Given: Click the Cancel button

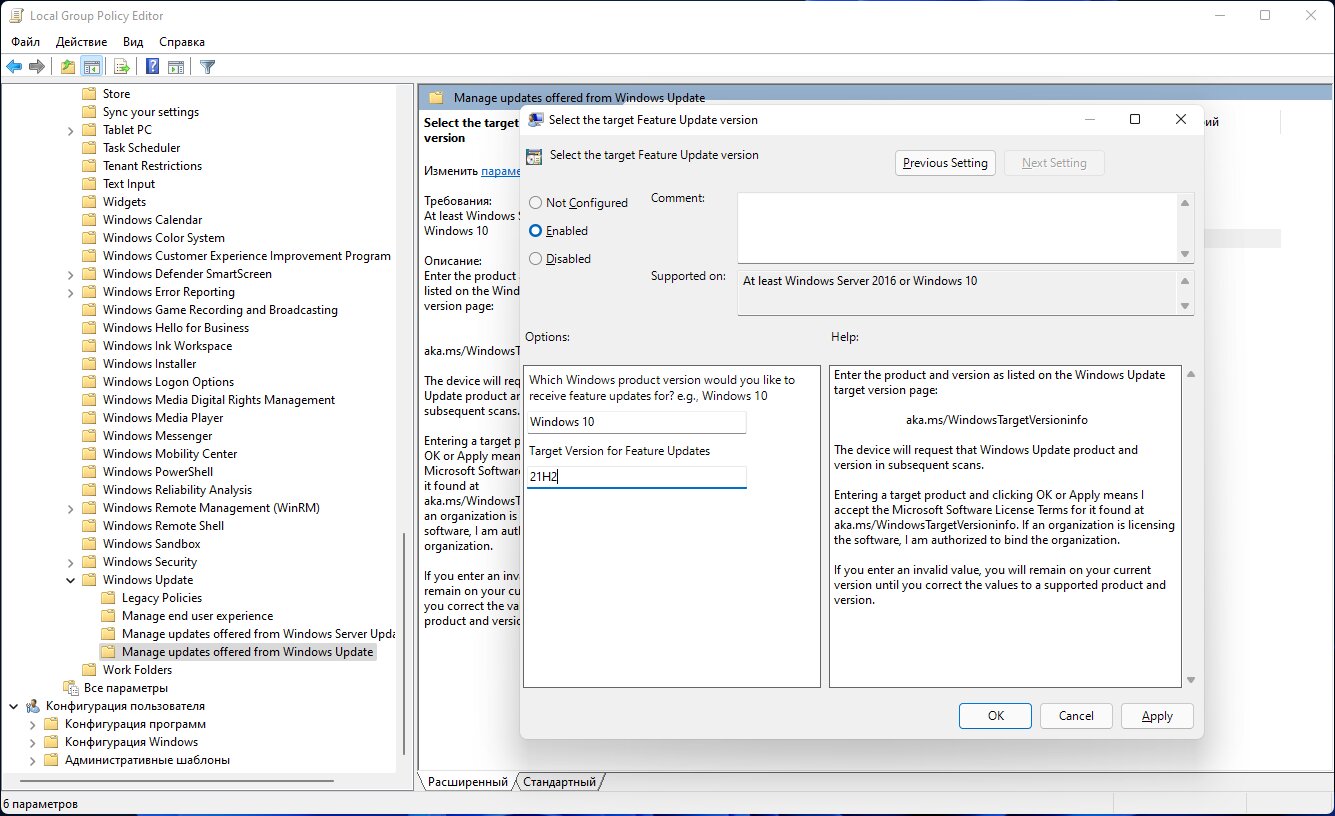Looking at the screenshot, I should [1076, 716].
